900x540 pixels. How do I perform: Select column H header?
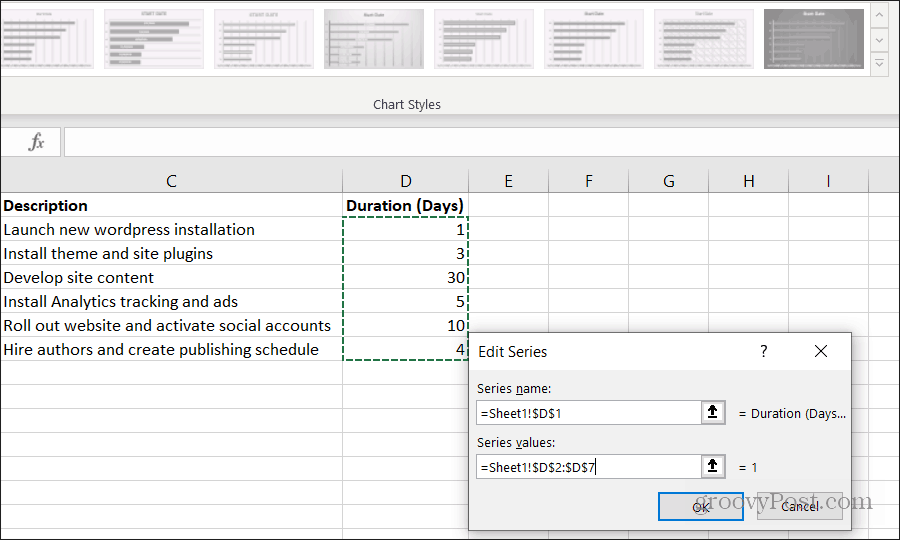[x=749, y=181]
